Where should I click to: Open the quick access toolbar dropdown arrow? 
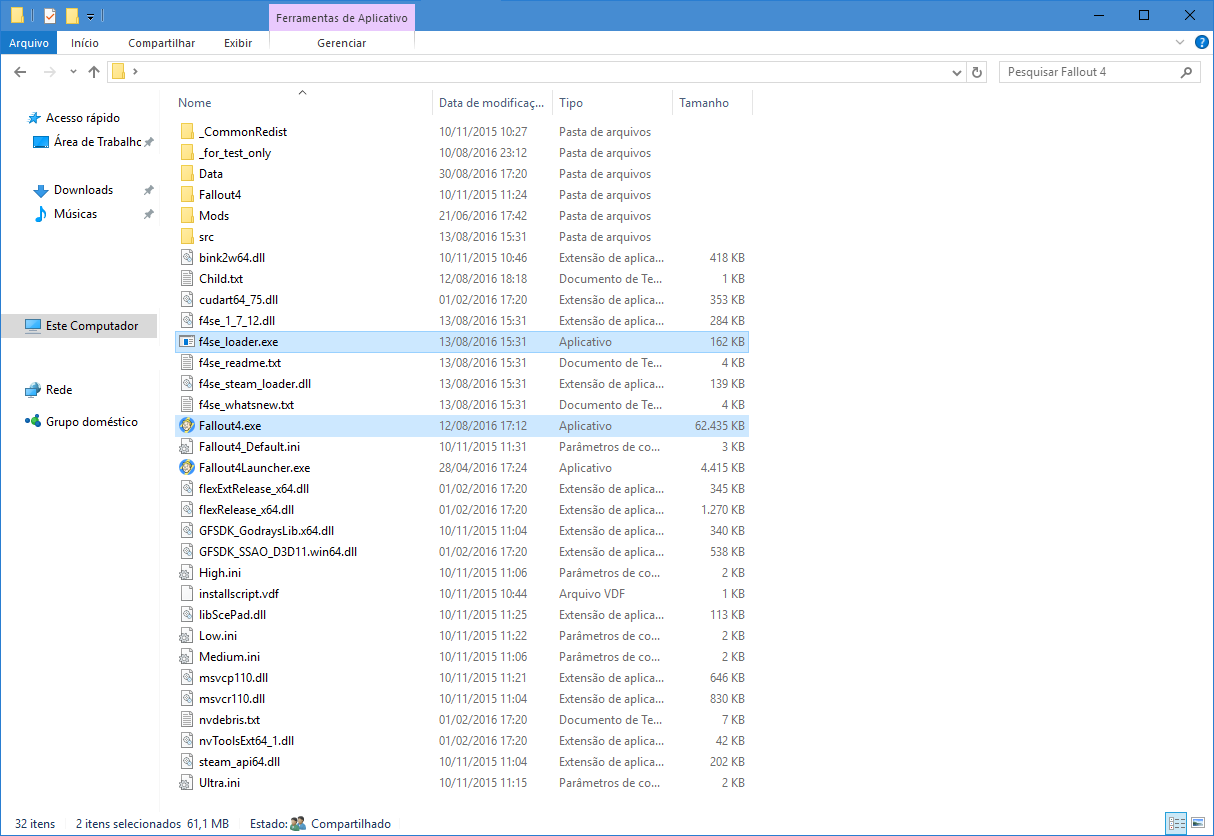point(90,17)
